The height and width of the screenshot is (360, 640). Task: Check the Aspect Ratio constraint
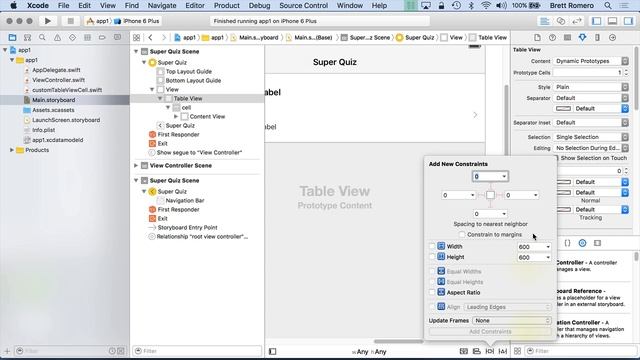(432, 292)
